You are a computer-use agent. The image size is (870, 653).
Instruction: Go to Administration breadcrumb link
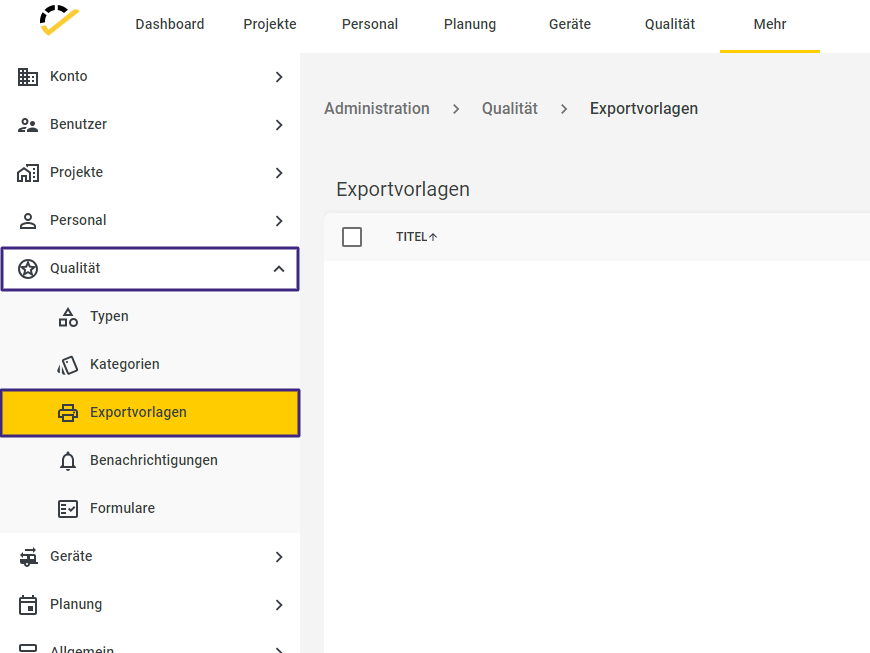click(x=377, y=109)
